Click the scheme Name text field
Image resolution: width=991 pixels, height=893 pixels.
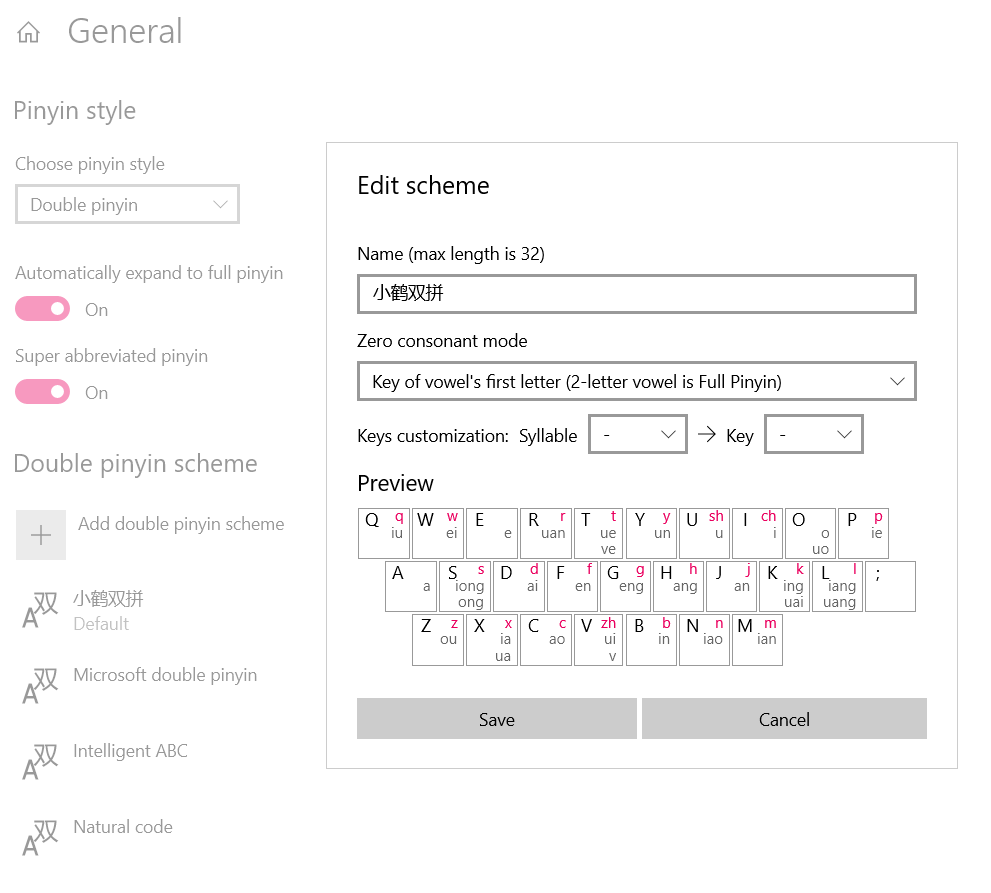(636, 294)
